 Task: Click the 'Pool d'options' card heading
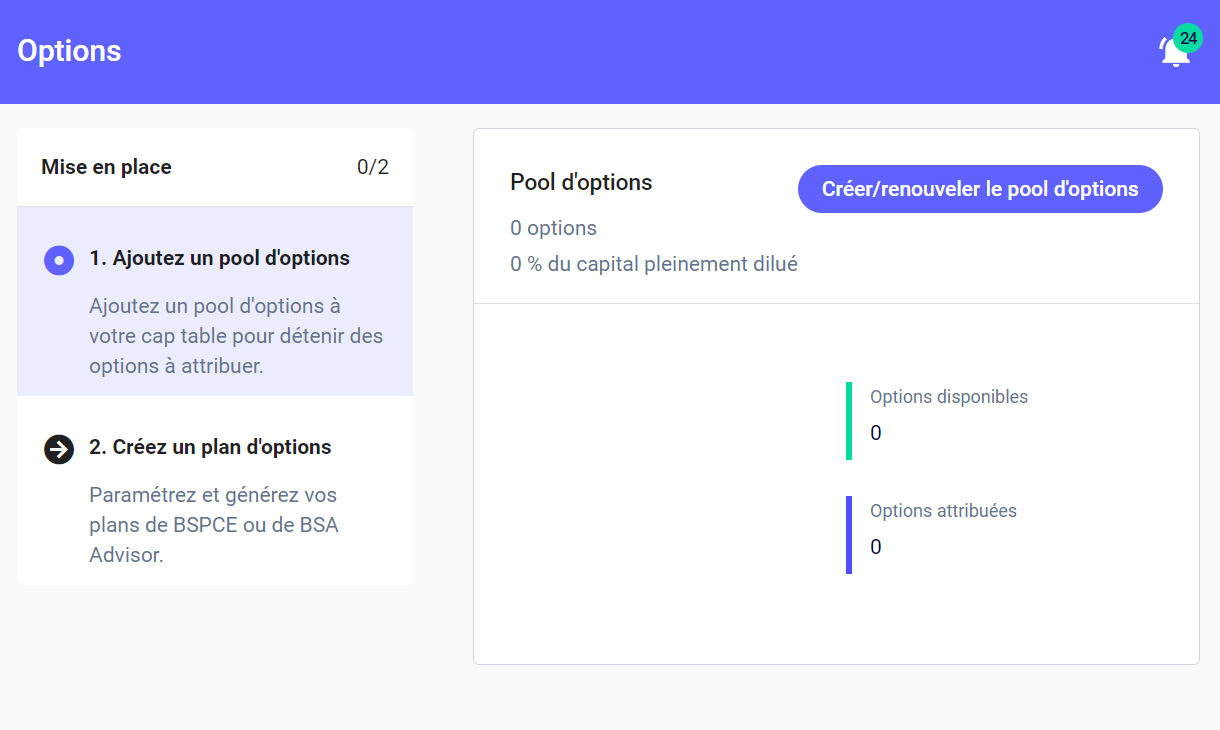coord(581,182)
